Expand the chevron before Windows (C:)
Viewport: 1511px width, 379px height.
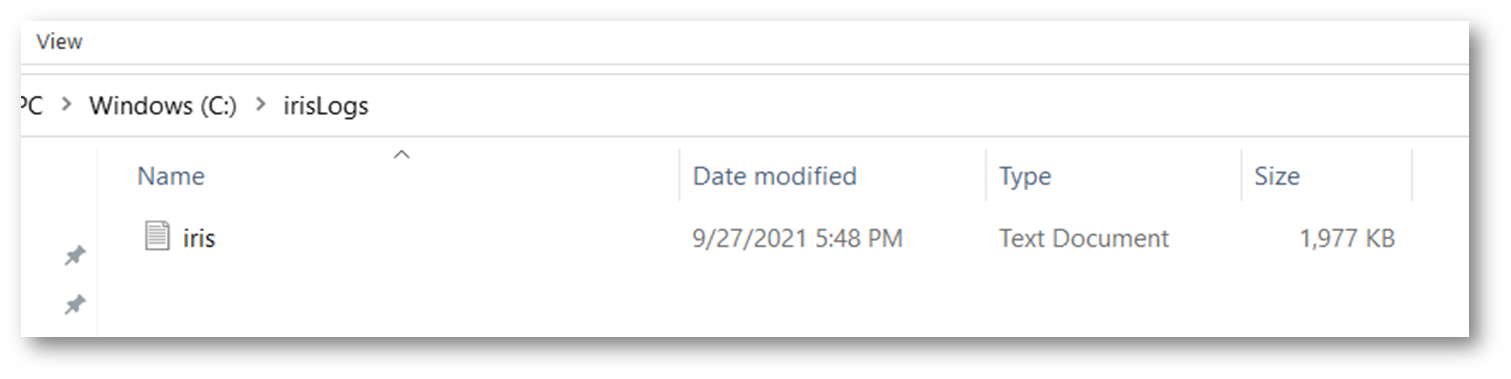click(66, 105)
